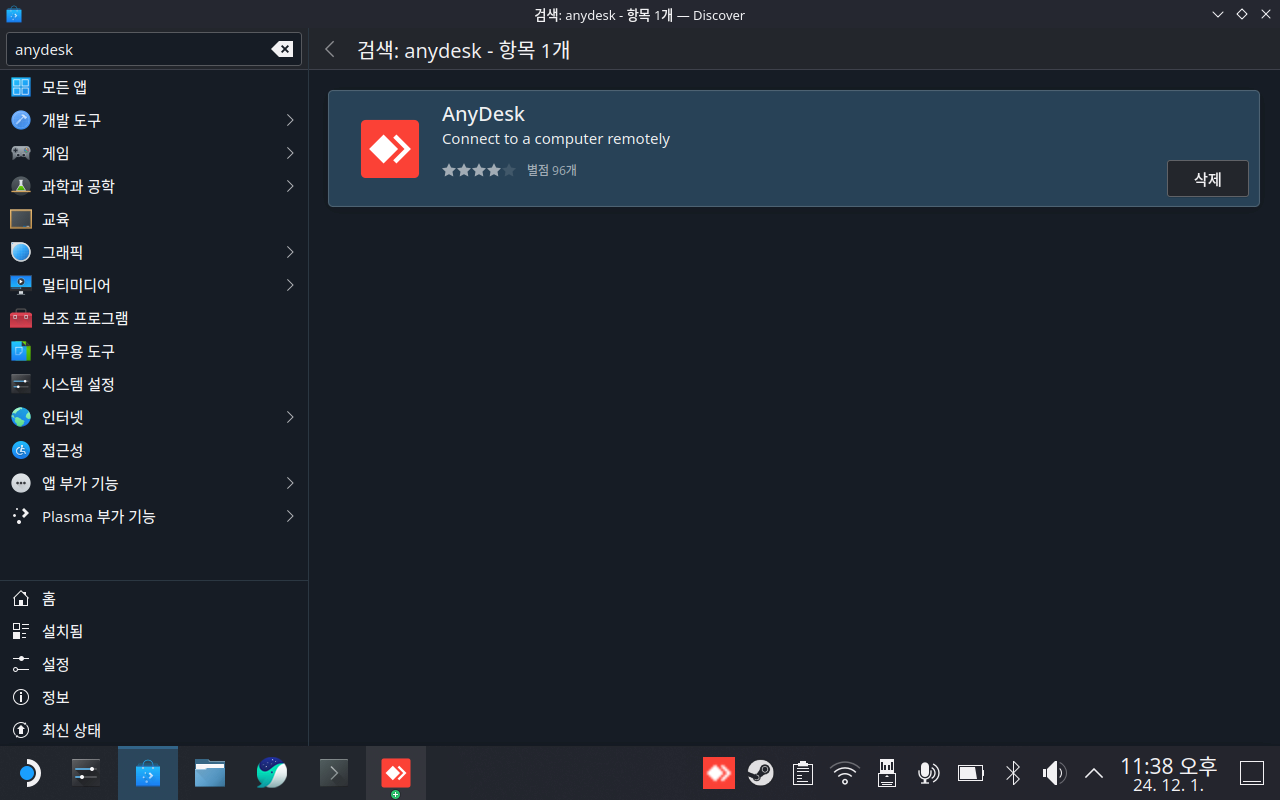
Task: Open the application launcher on the taskbar
Action: [x=29, y=773]
